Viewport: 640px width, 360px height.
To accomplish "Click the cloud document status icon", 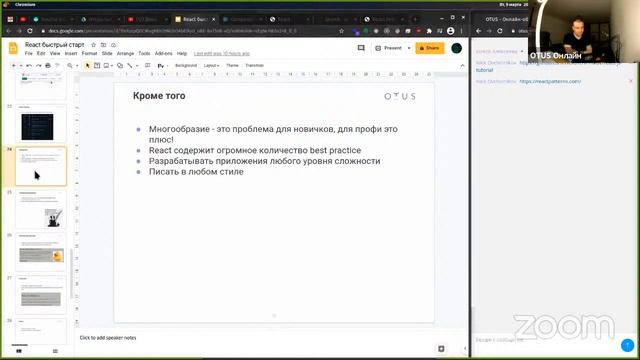I will click(113, 45).
